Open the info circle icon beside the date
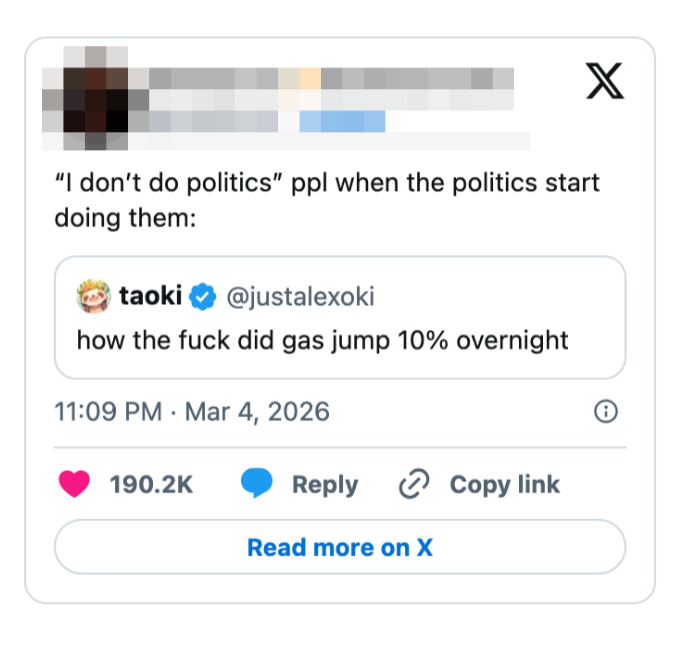Image resolution: width=686 pixels, height=656 pixels. pyautogui.click(x=605, y=411)
